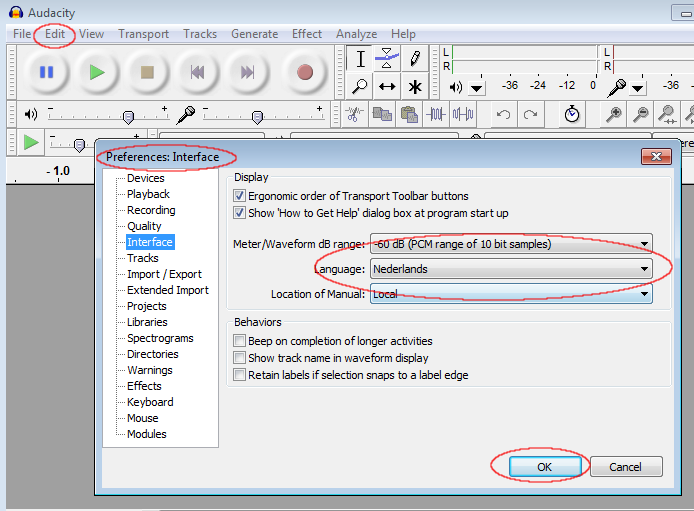Viewport: 694px width, 511px height.
Task: Choose the Time Shift tool
Action: click(387, 87)
